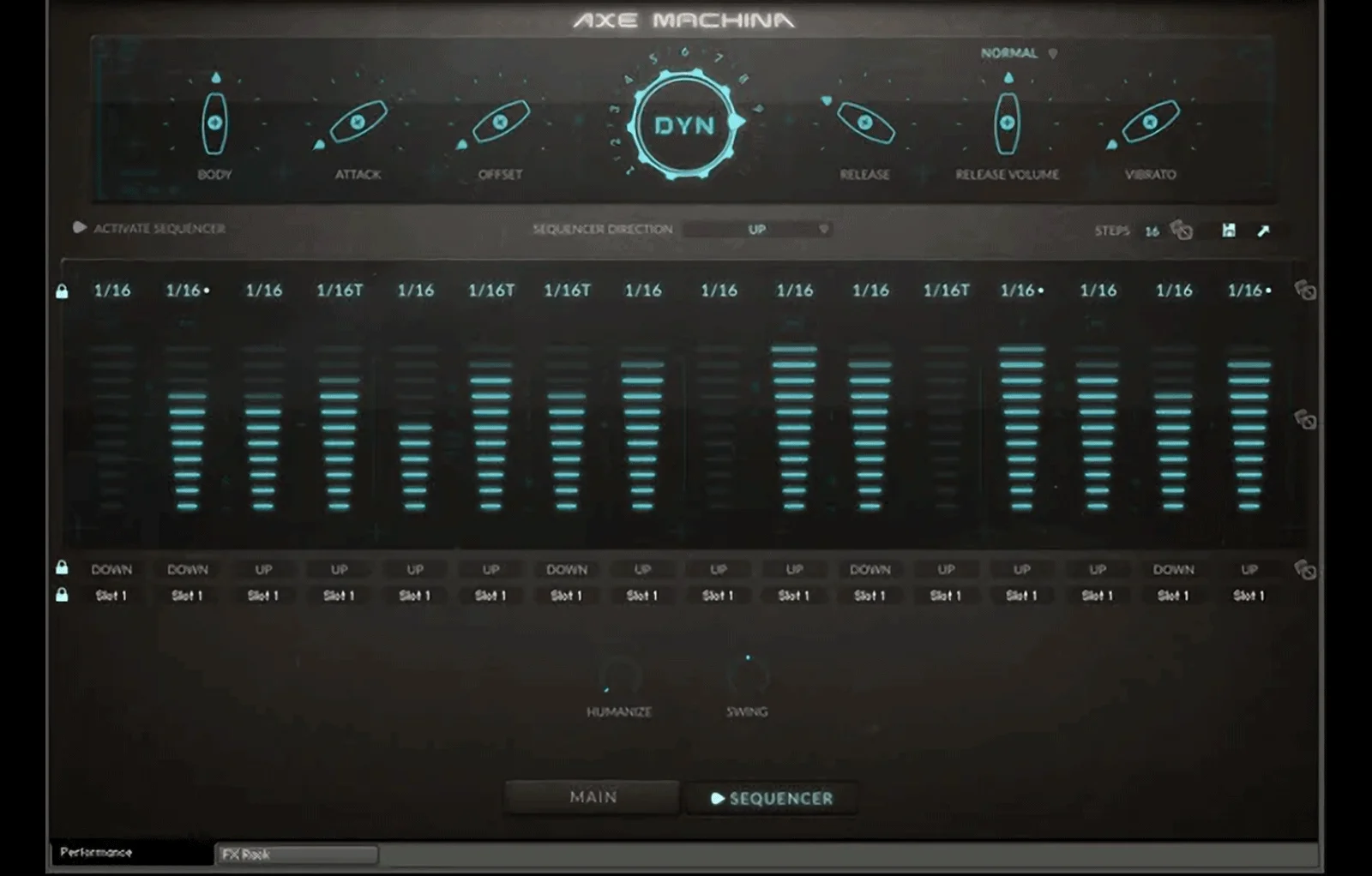The width and height of the screenshot is (1372, 876).
Task: Open the first step's 1/16 note length
Action: pos(112,291)
